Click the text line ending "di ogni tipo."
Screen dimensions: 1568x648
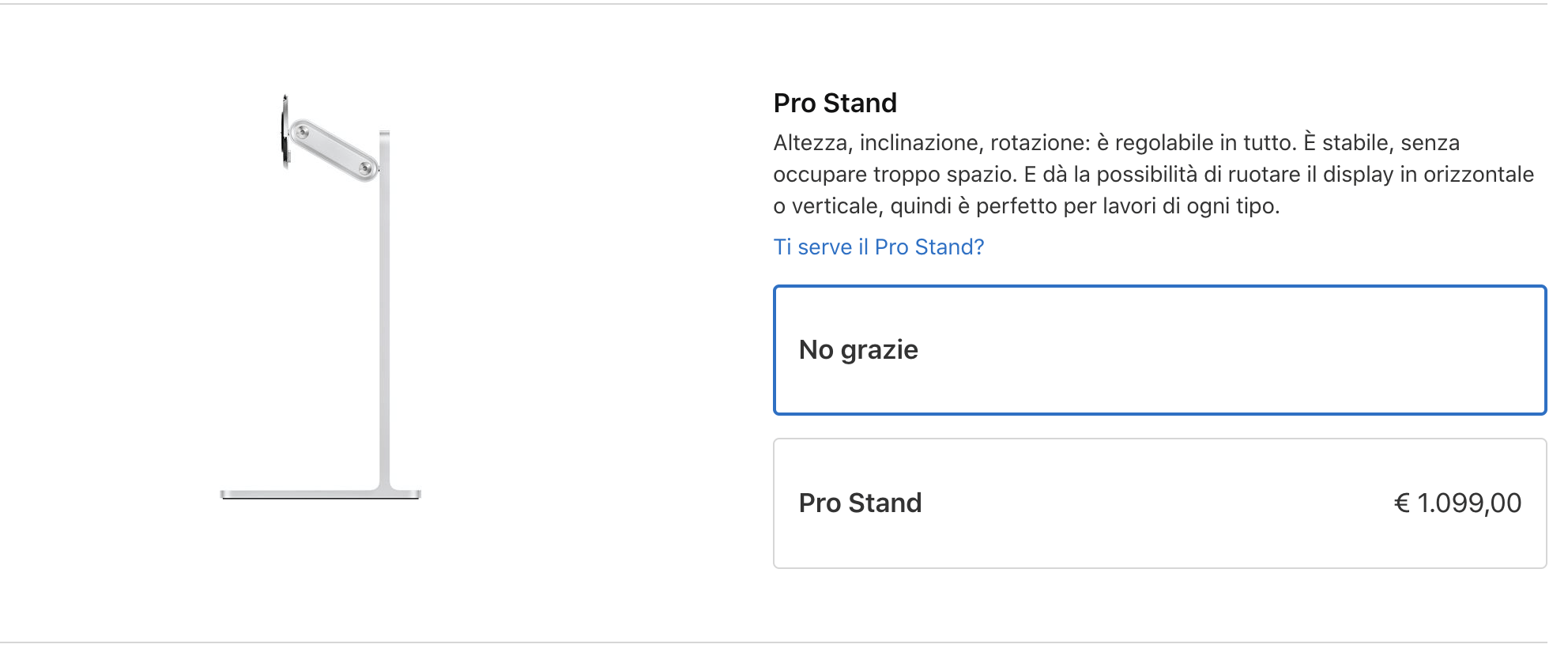point(1027,206)
